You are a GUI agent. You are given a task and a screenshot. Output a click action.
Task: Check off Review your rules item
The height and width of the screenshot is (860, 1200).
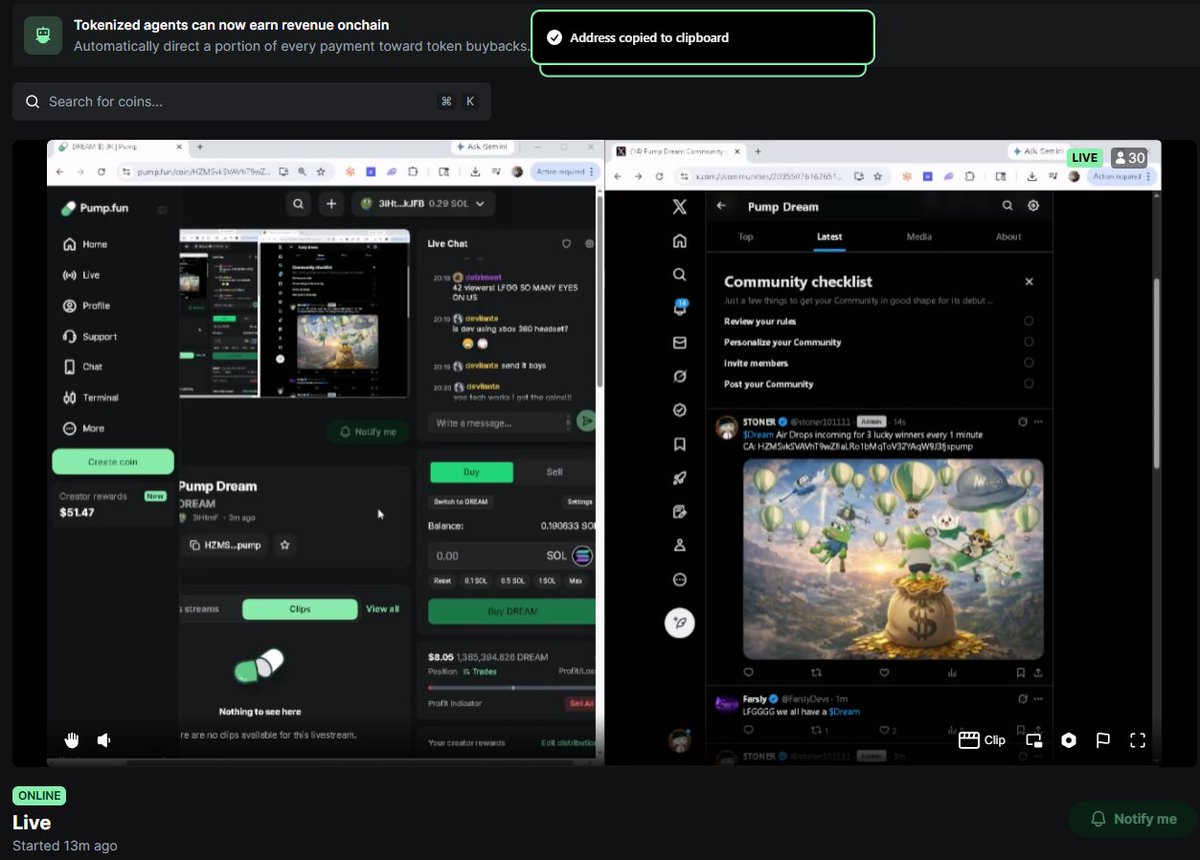tap(1028, 321)
